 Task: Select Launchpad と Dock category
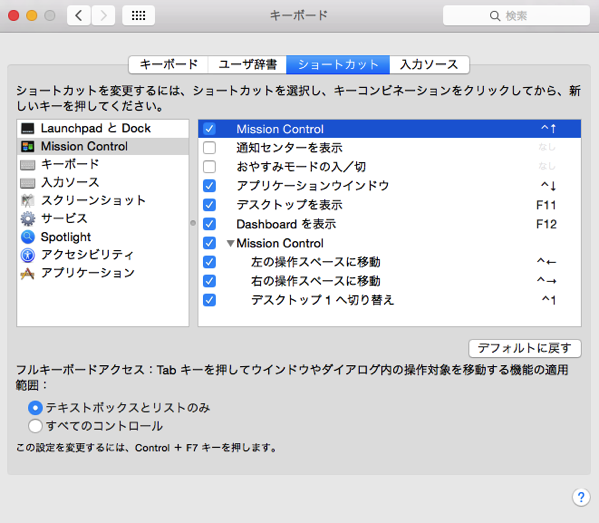pyautogui.click(x=103, y=128)
